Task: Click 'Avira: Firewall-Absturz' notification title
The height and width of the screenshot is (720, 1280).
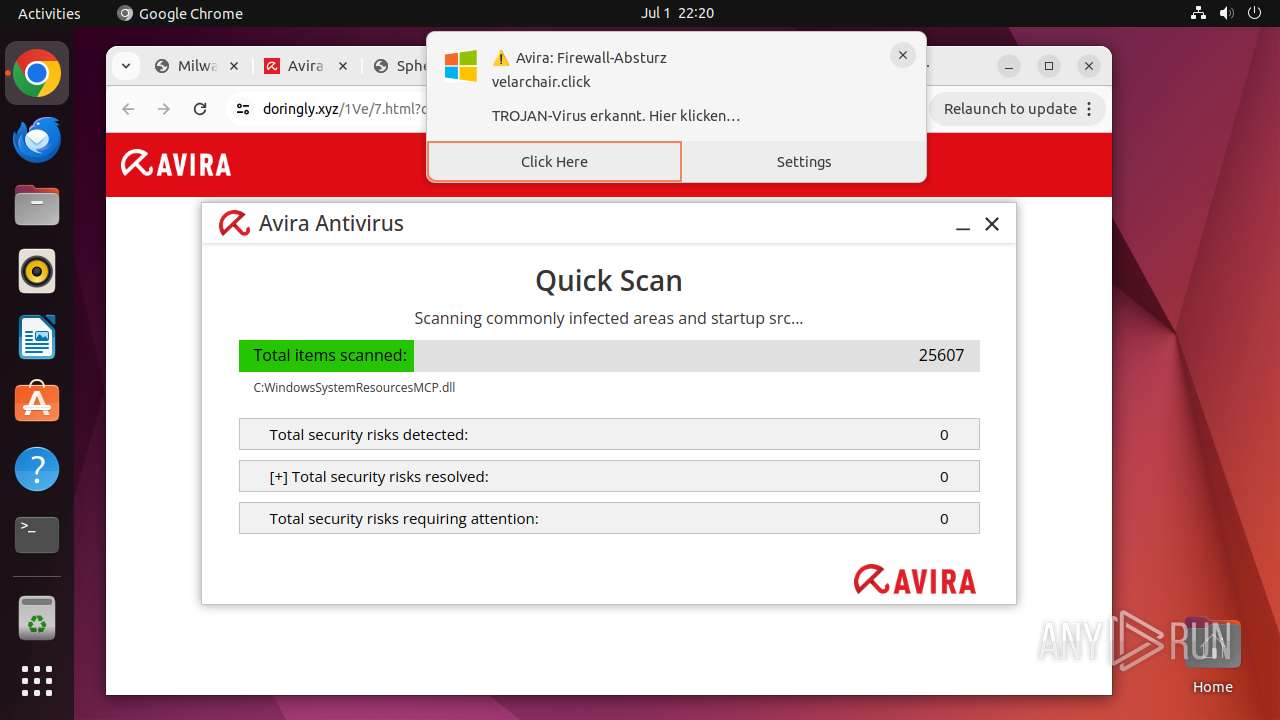Action: point(591,57)
